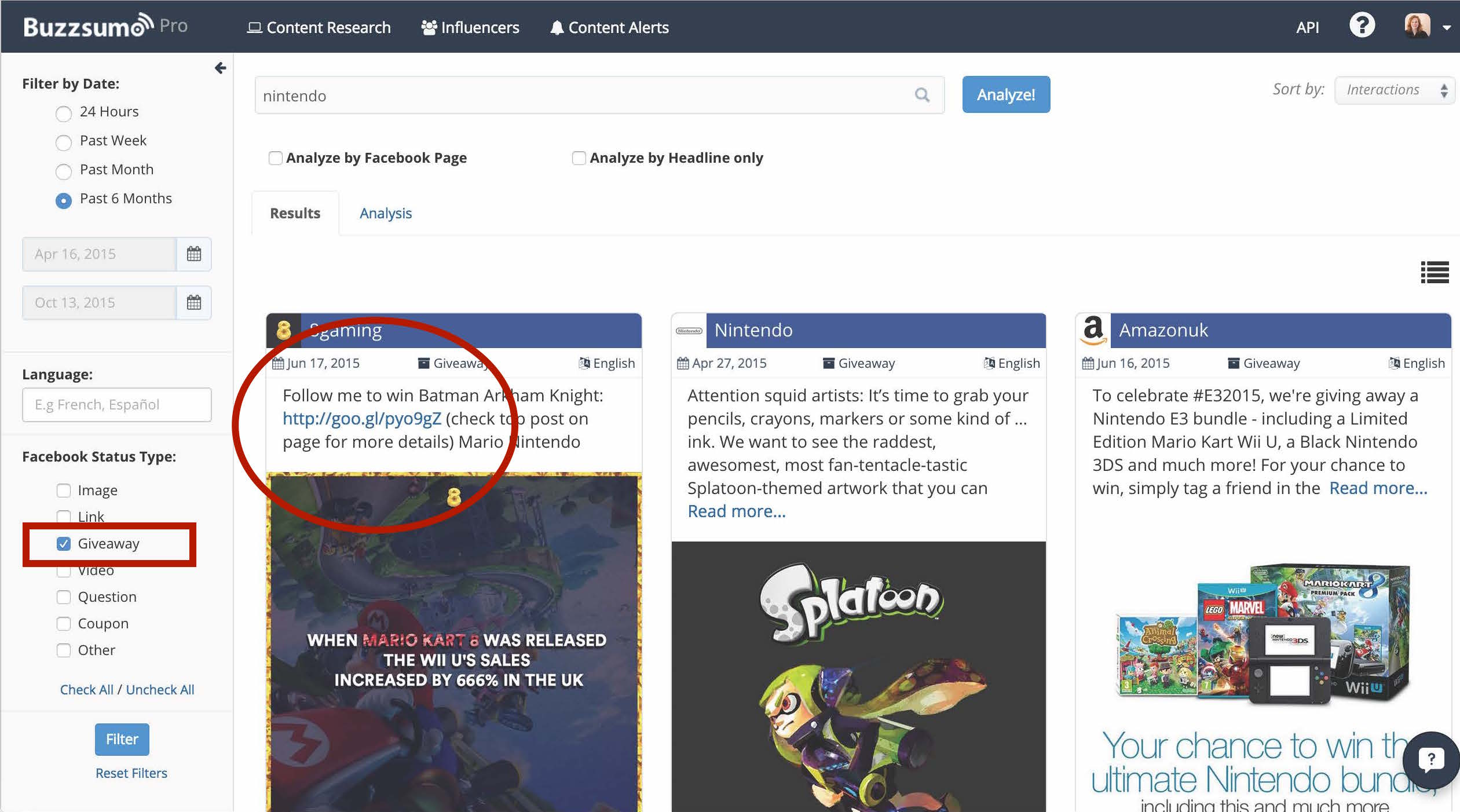This screenshot has width=1460, height=812.
Task: Click the Buzzsumo Pro logo
Action: coord(105,26)
